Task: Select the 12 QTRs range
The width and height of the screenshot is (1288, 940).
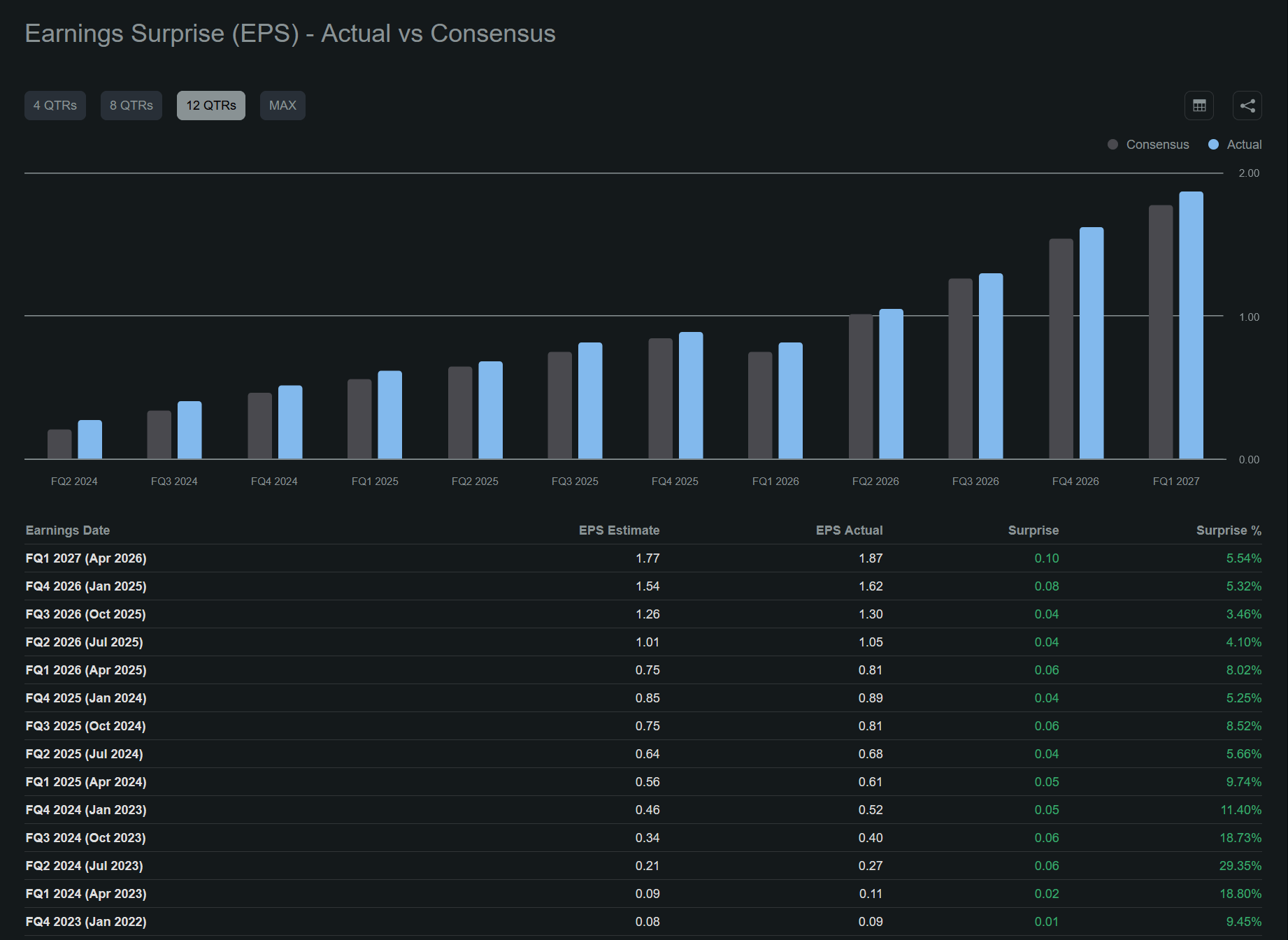Action: tap(211, 106)
